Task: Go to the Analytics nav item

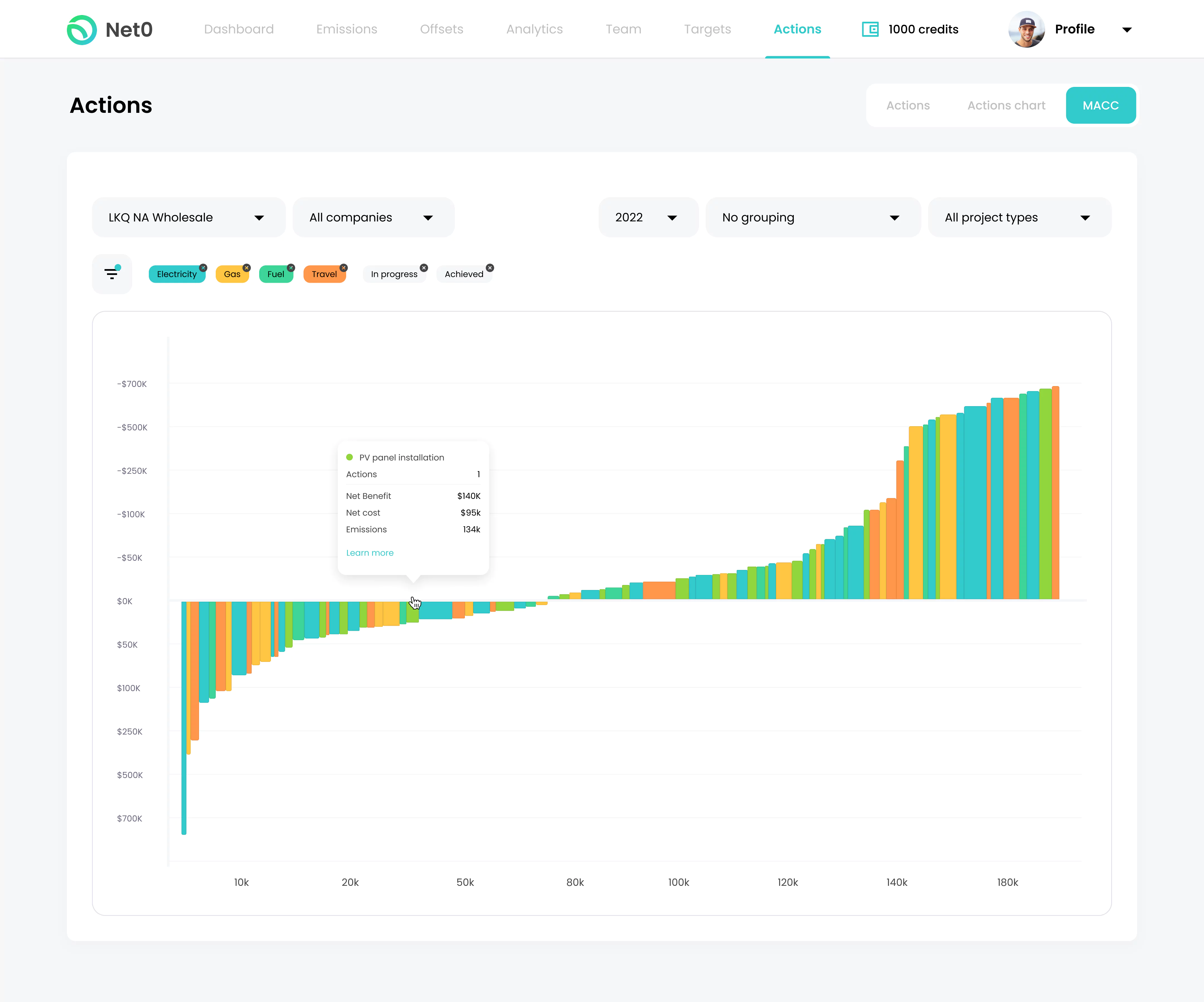Action: [x=534, y=29]
